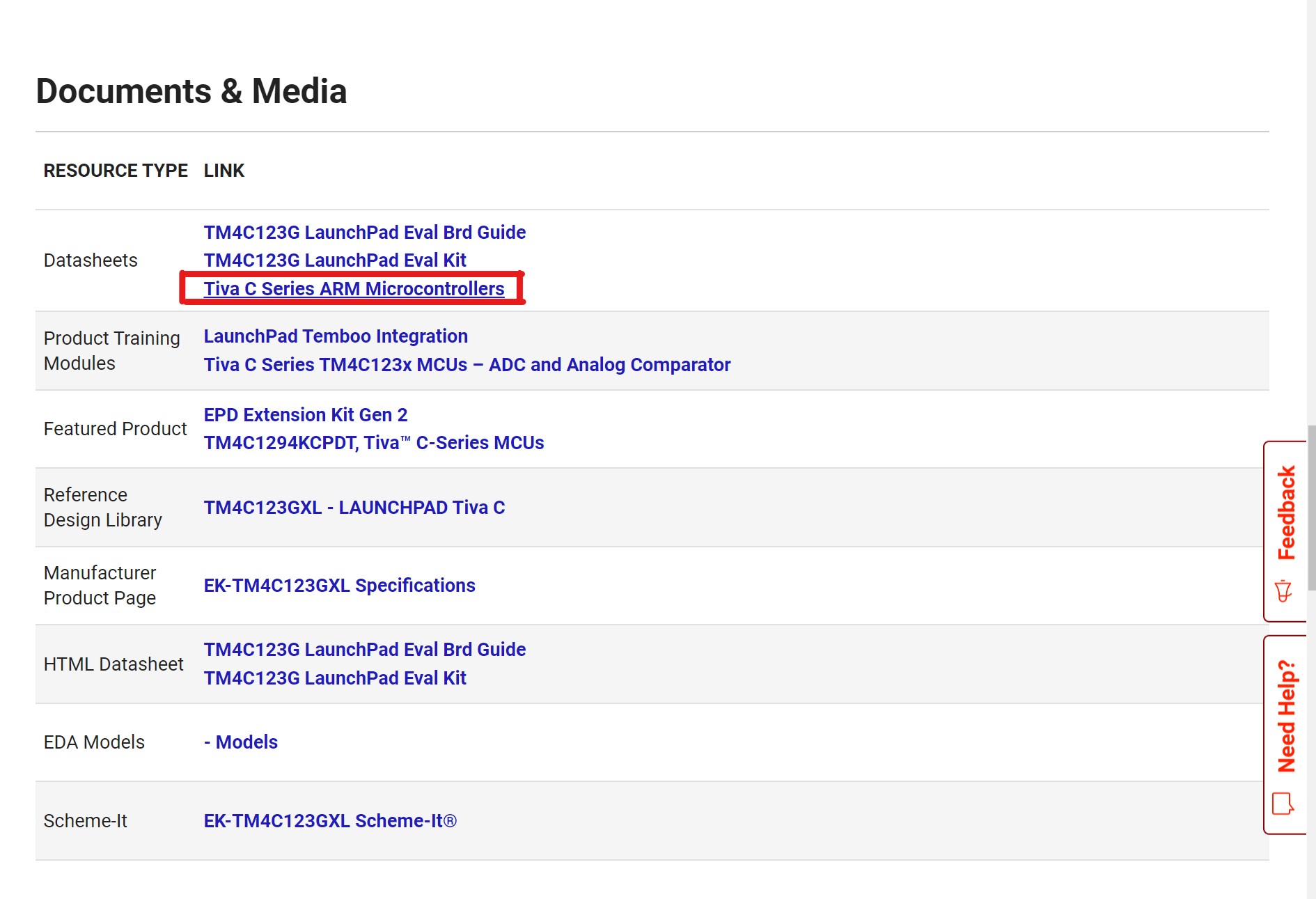Open the Models link under EDA Models
The height and width of the screenshot is (899, 1316).
[242, 742]
